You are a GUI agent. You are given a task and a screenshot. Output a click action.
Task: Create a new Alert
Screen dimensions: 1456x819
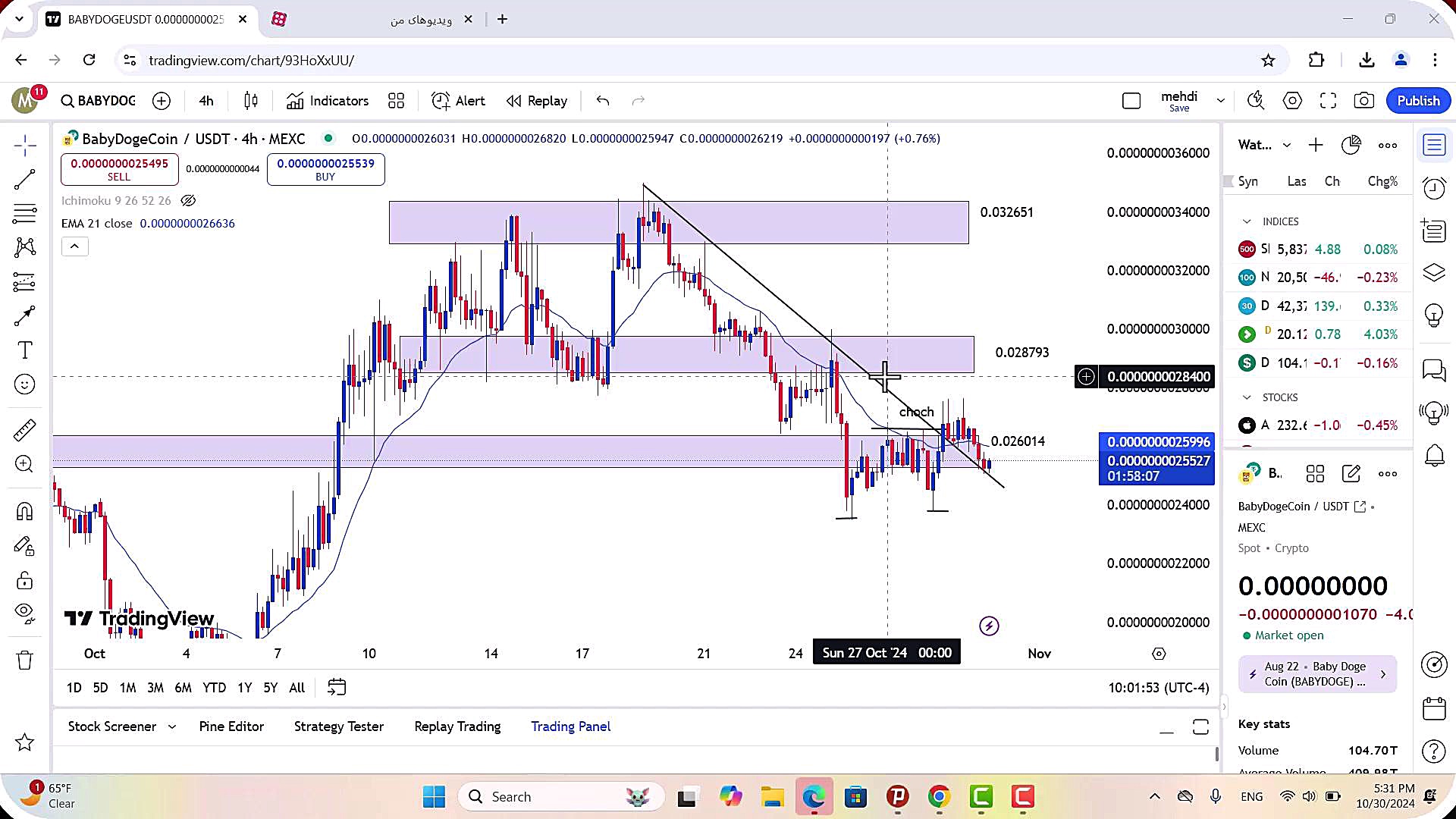(458, 101)
